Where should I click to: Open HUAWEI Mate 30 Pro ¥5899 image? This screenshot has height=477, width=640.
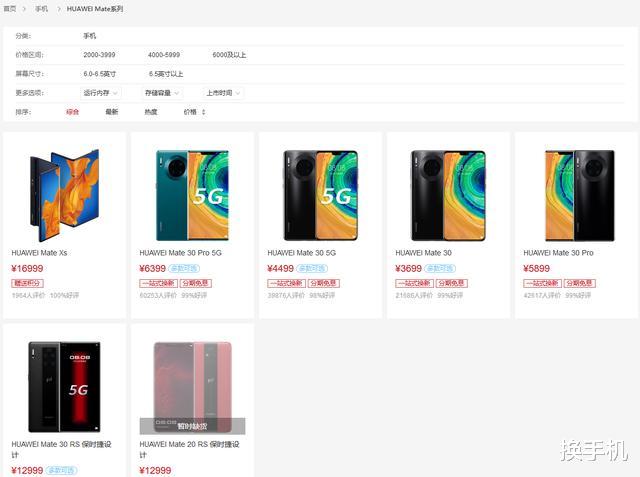(x=580, y=195)
